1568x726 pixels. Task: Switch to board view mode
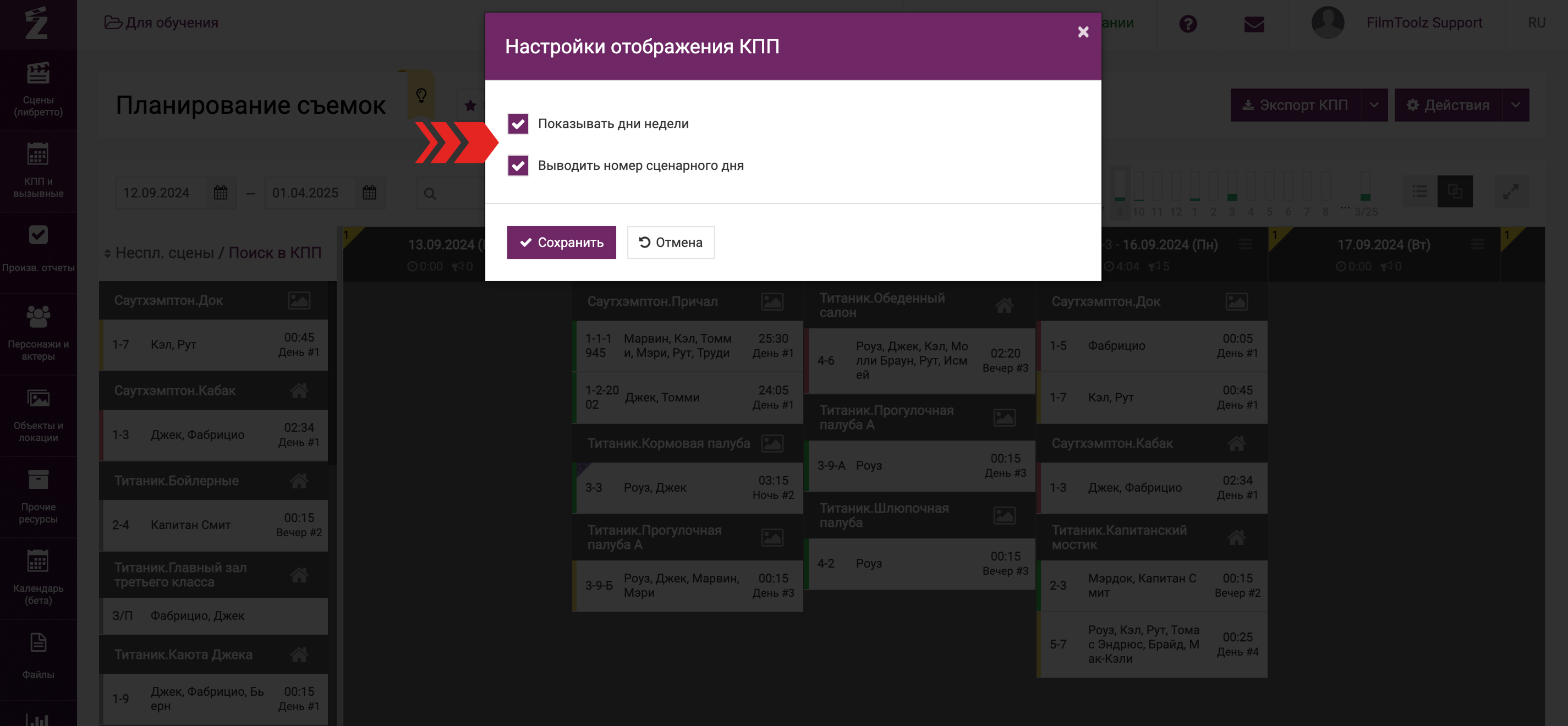1455,192
